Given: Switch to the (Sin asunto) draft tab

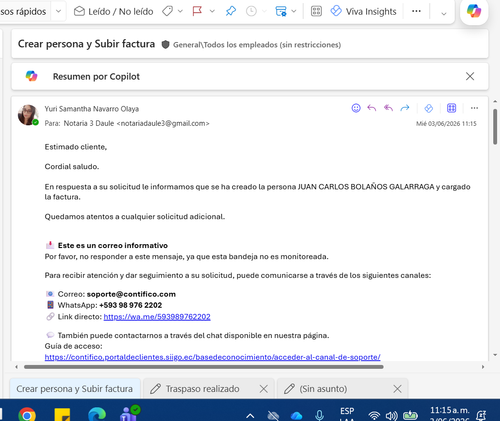Looking at the screenshot, I should click(322, 389).
